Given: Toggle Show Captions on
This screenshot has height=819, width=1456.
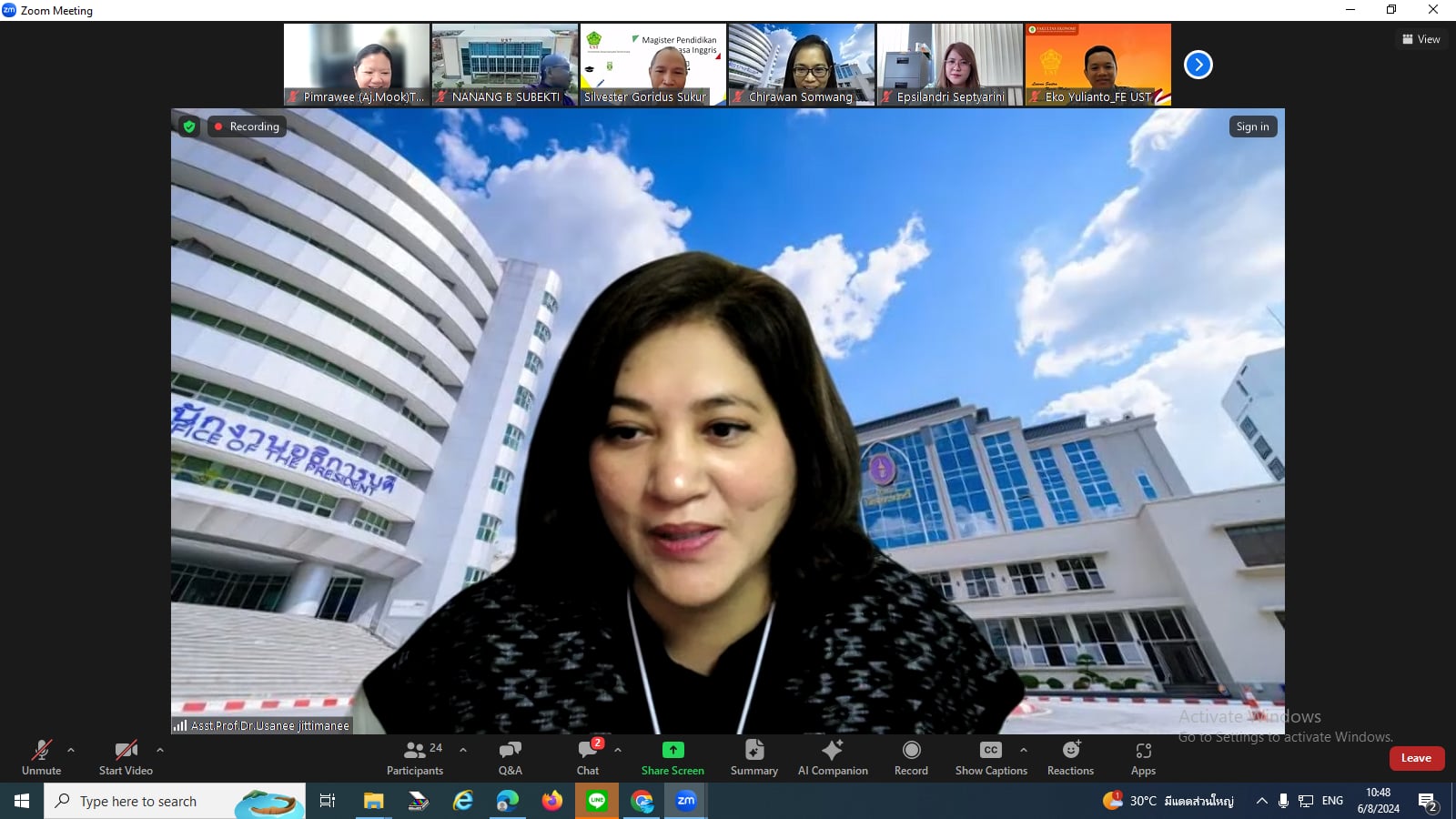Looking at the screenshot, I should (x=990, y=757).
